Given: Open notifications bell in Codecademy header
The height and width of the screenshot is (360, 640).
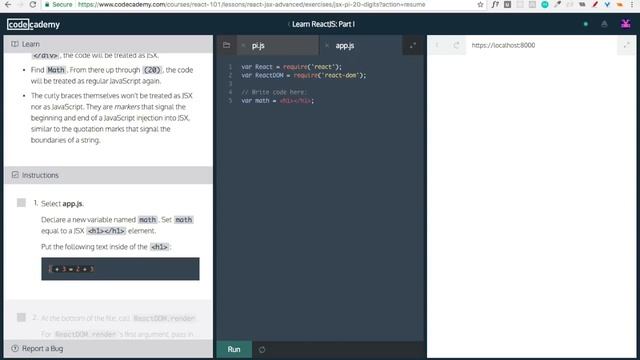Looking at the screenshot, I should tap(604, 24).
